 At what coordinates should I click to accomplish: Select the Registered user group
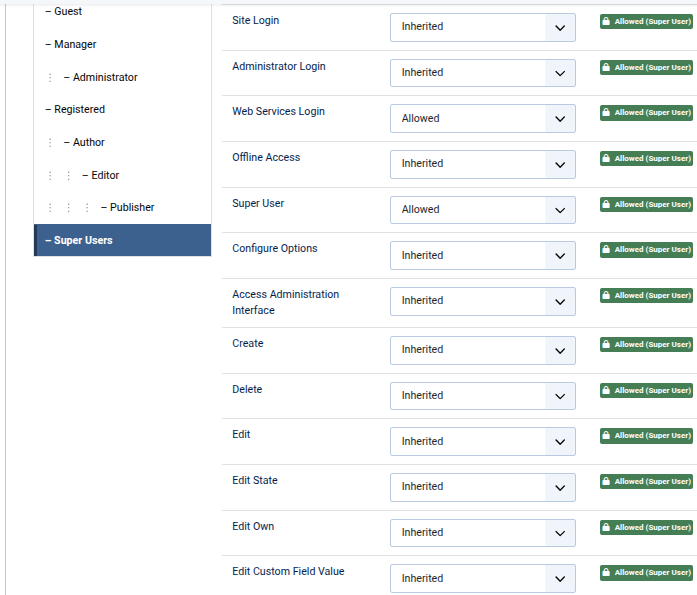click(x=79, y=109)
